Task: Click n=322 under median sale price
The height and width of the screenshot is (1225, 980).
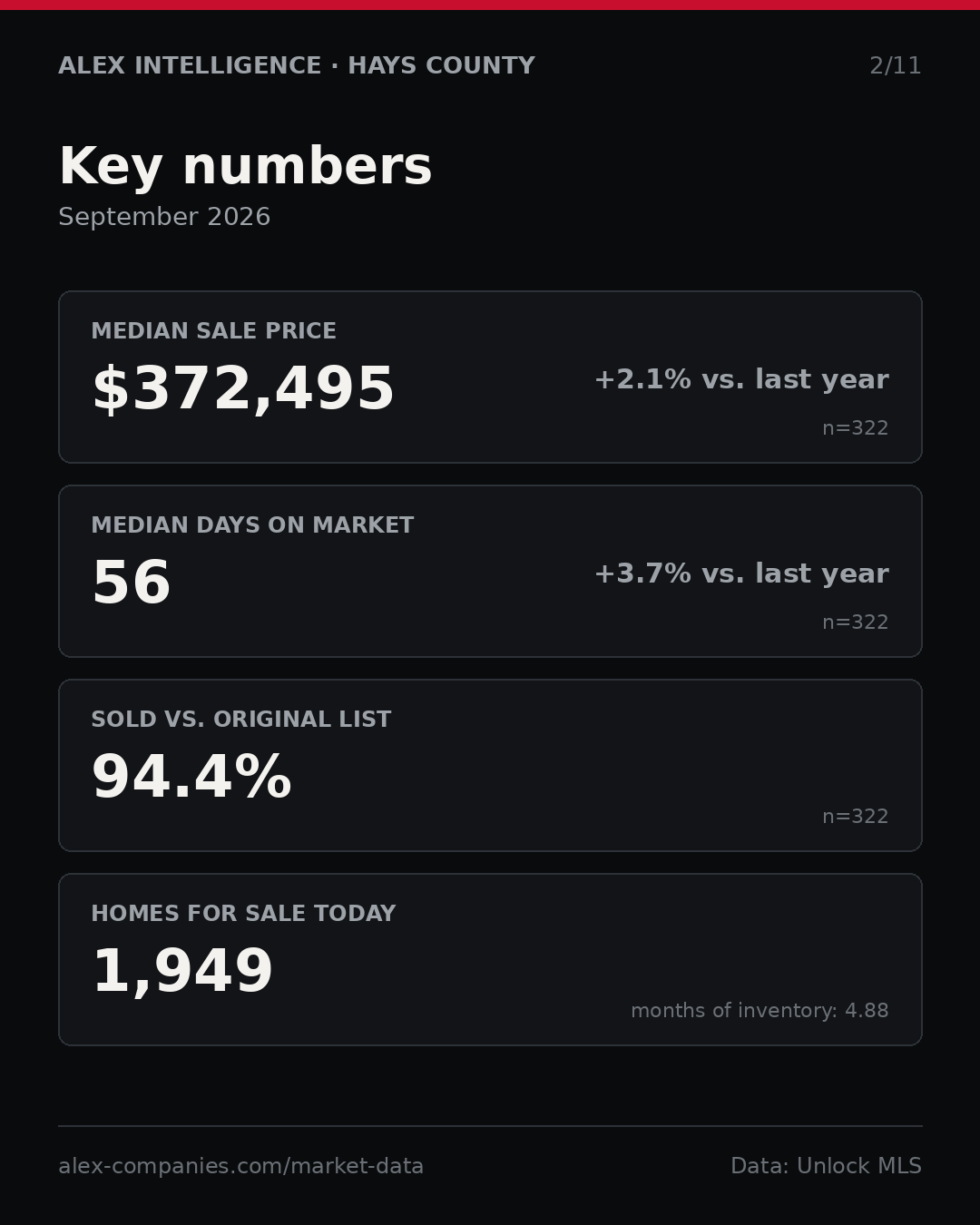Action: tap(856, 428)
